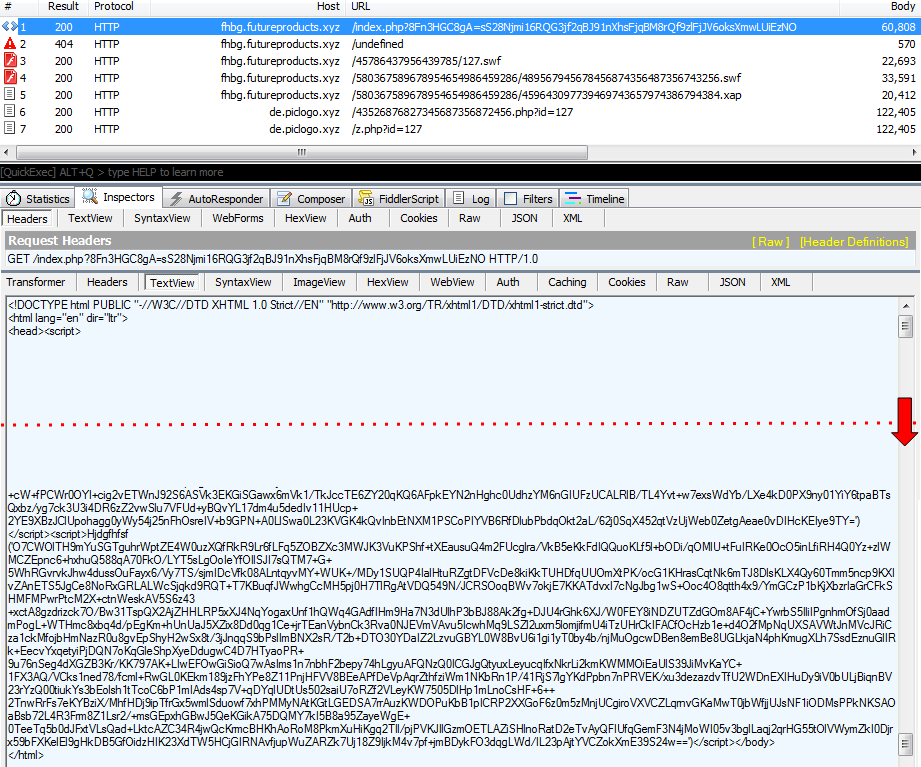Click body size 33,591
The height and width of the screenshot is (767, 921).
(x=898, y=78)
